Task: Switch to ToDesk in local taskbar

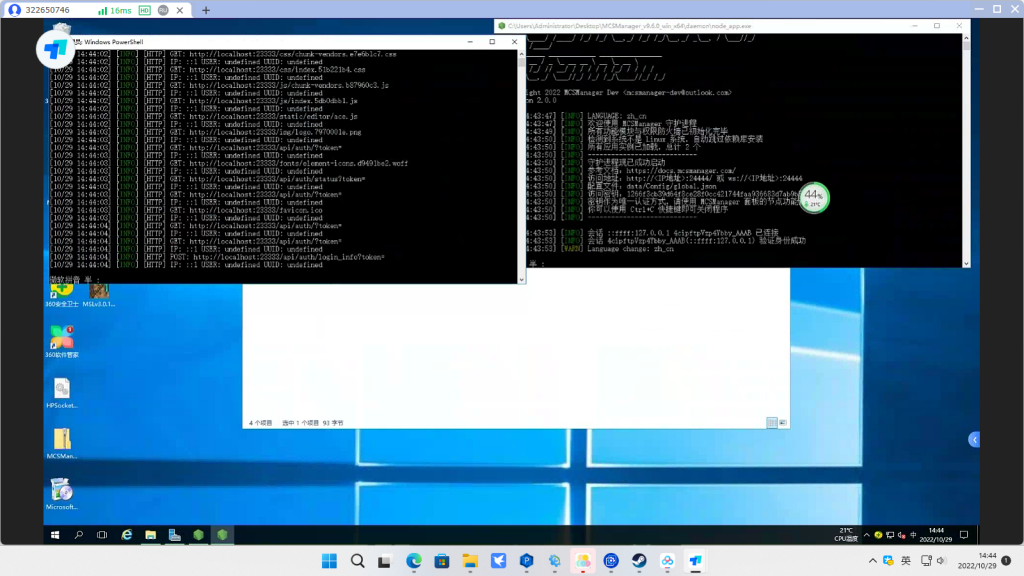Action: point(695,561)
